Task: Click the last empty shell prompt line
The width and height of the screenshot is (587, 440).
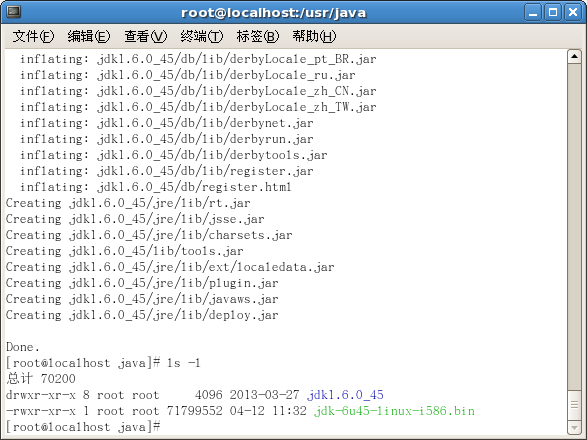Action: click(83, 427)
